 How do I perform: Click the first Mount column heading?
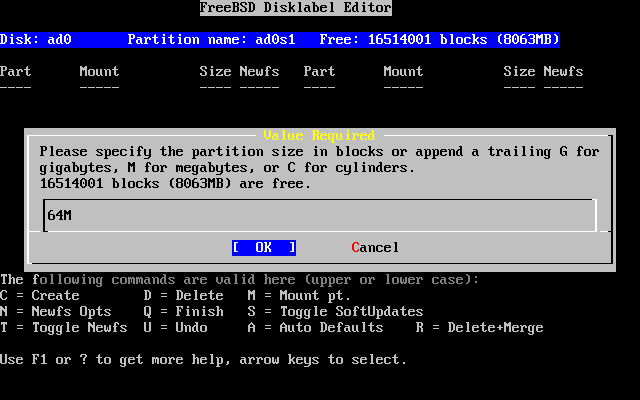[x=99, y=71]
